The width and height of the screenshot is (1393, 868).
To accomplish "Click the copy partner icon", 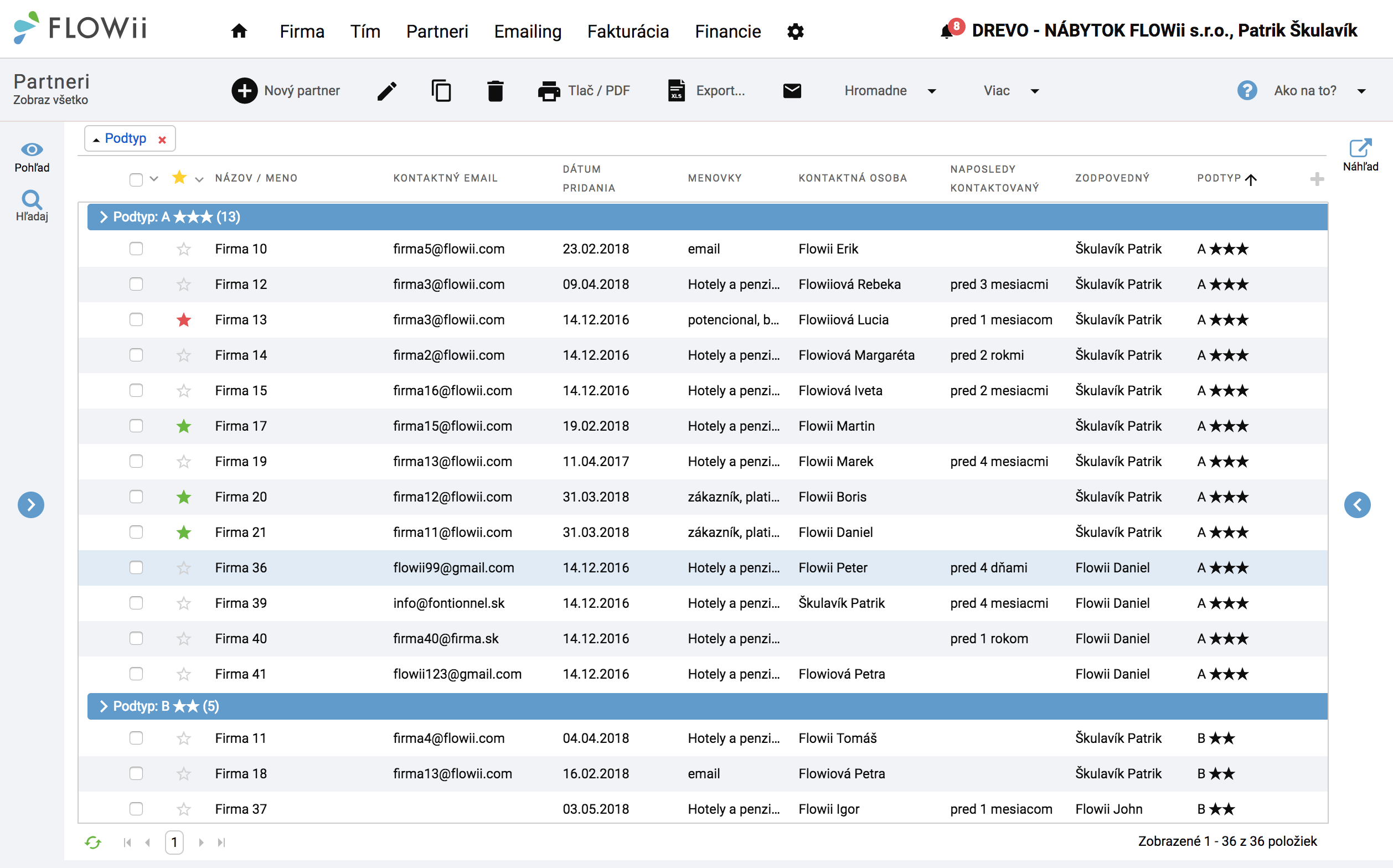I will [440, 91].
